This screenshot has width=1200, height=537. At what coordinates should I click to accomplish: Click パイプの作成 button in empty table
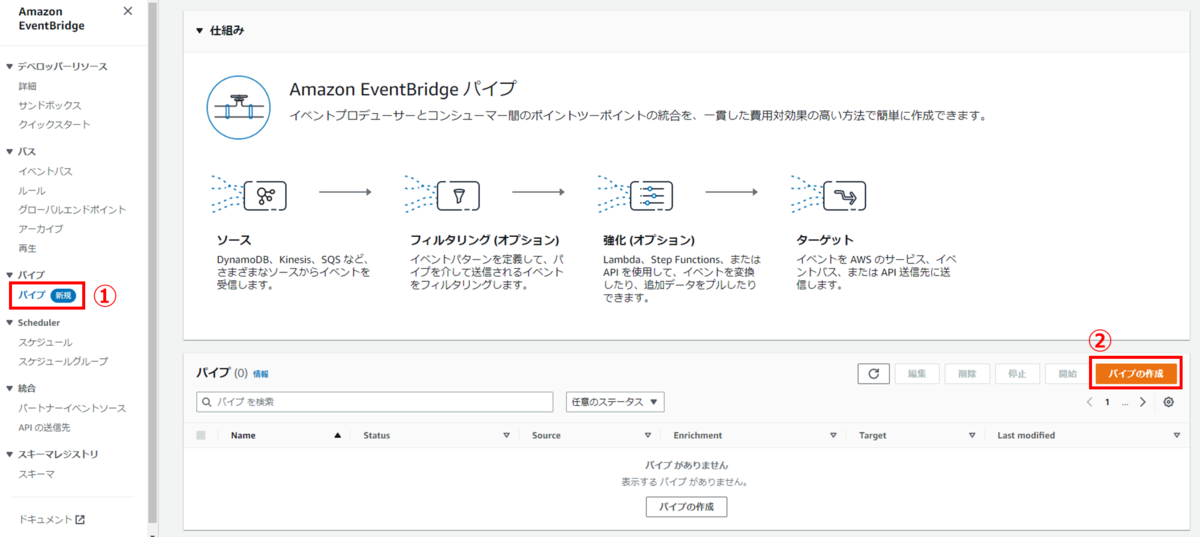pyautogui.click(x=686, y=507)
